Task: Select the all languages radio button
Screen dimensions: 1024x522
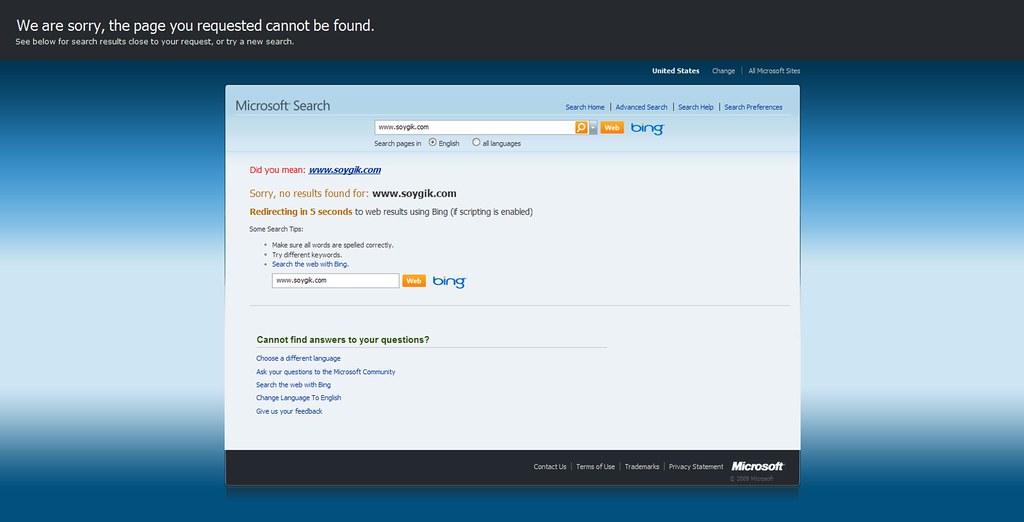Action: 476,142
